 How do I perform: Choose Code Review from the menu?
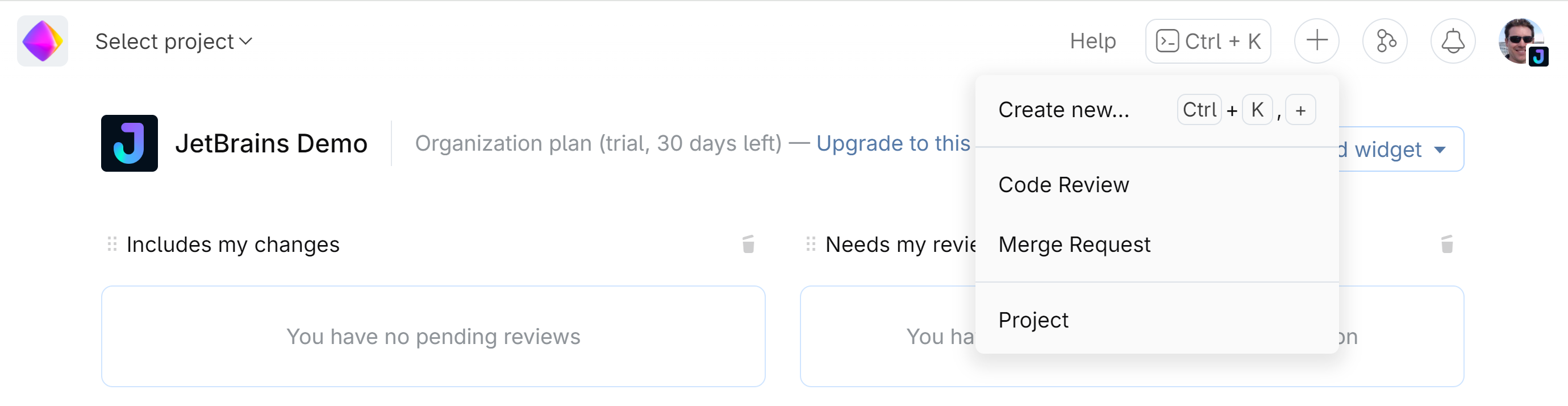click(1064, 185)
